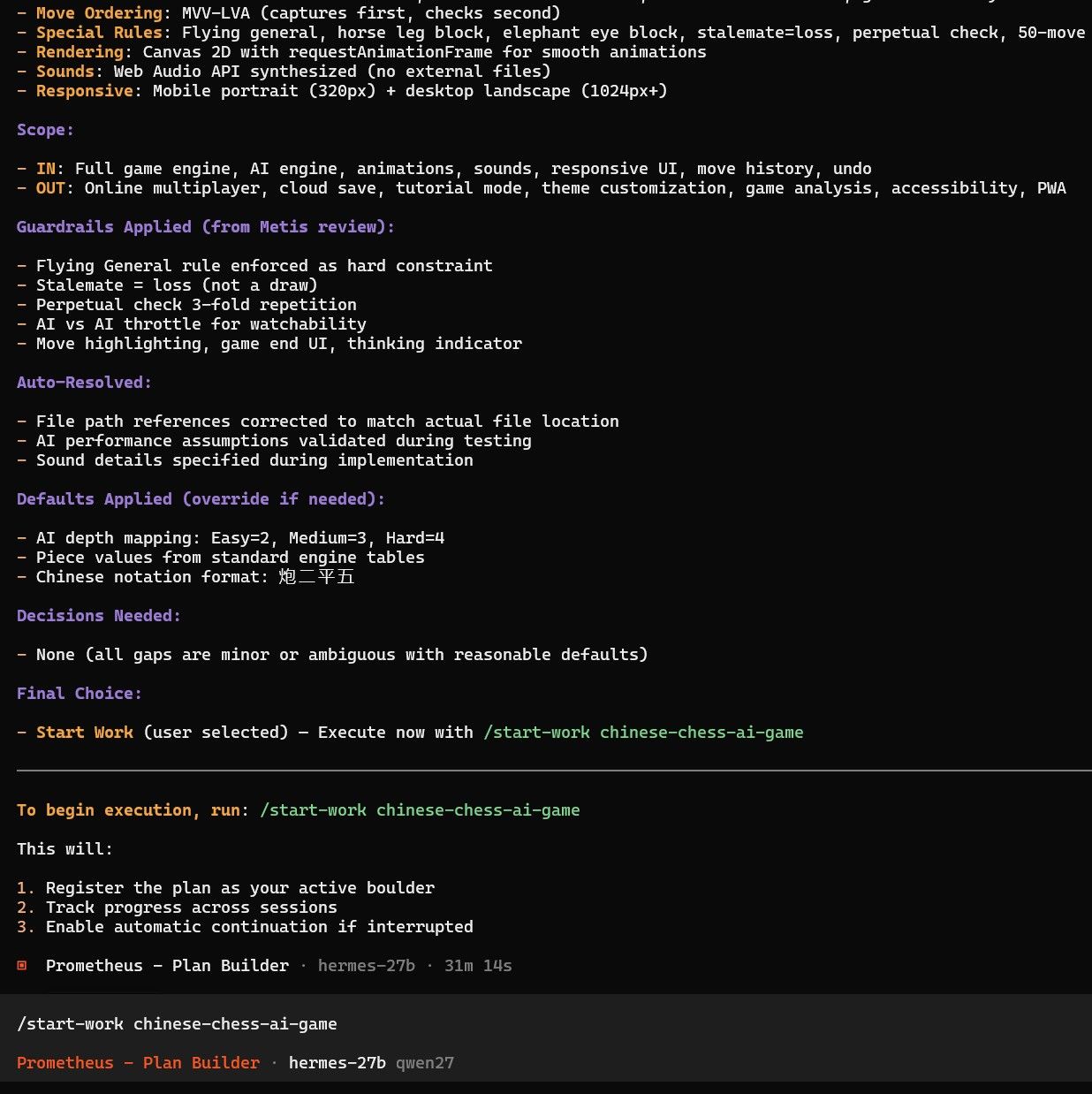The width and height of the screenshot is (1092, 1094).
Task: Click the hermes-27b label beside Plan Builder status
Action: (367, 966)
